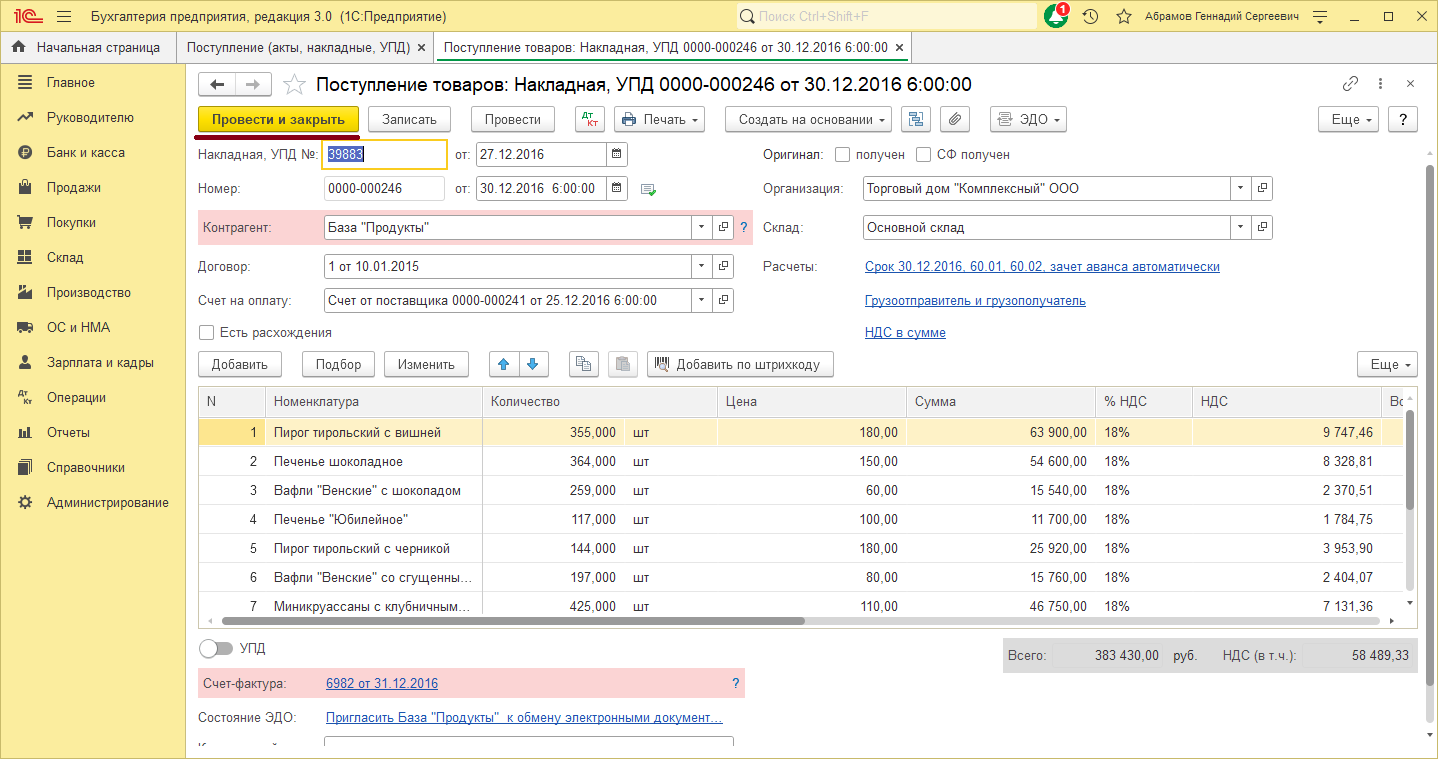
Task: Expand the Контрагент dropdown list
Action: (x=701, y=228)
